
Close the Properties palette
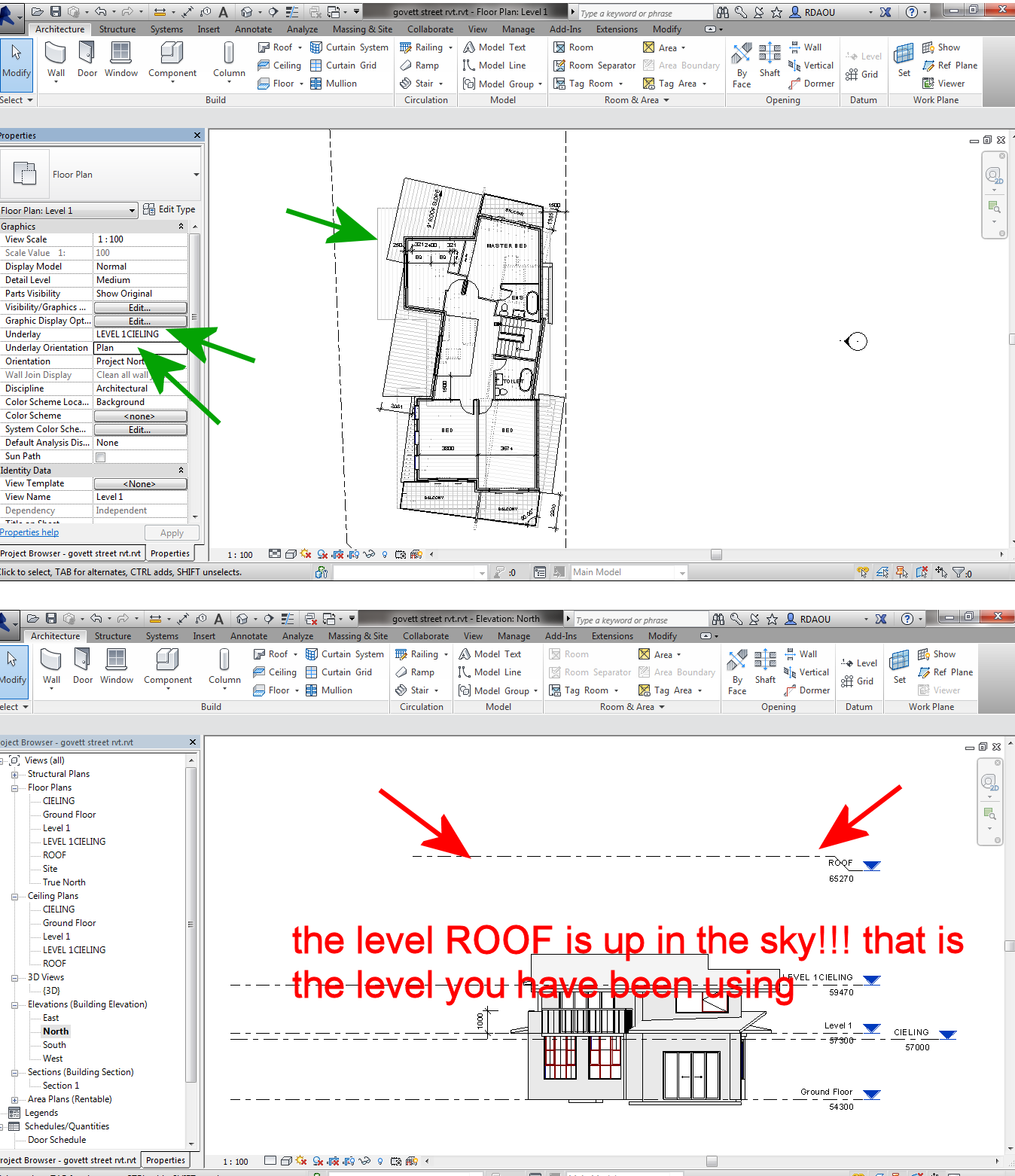197,136
